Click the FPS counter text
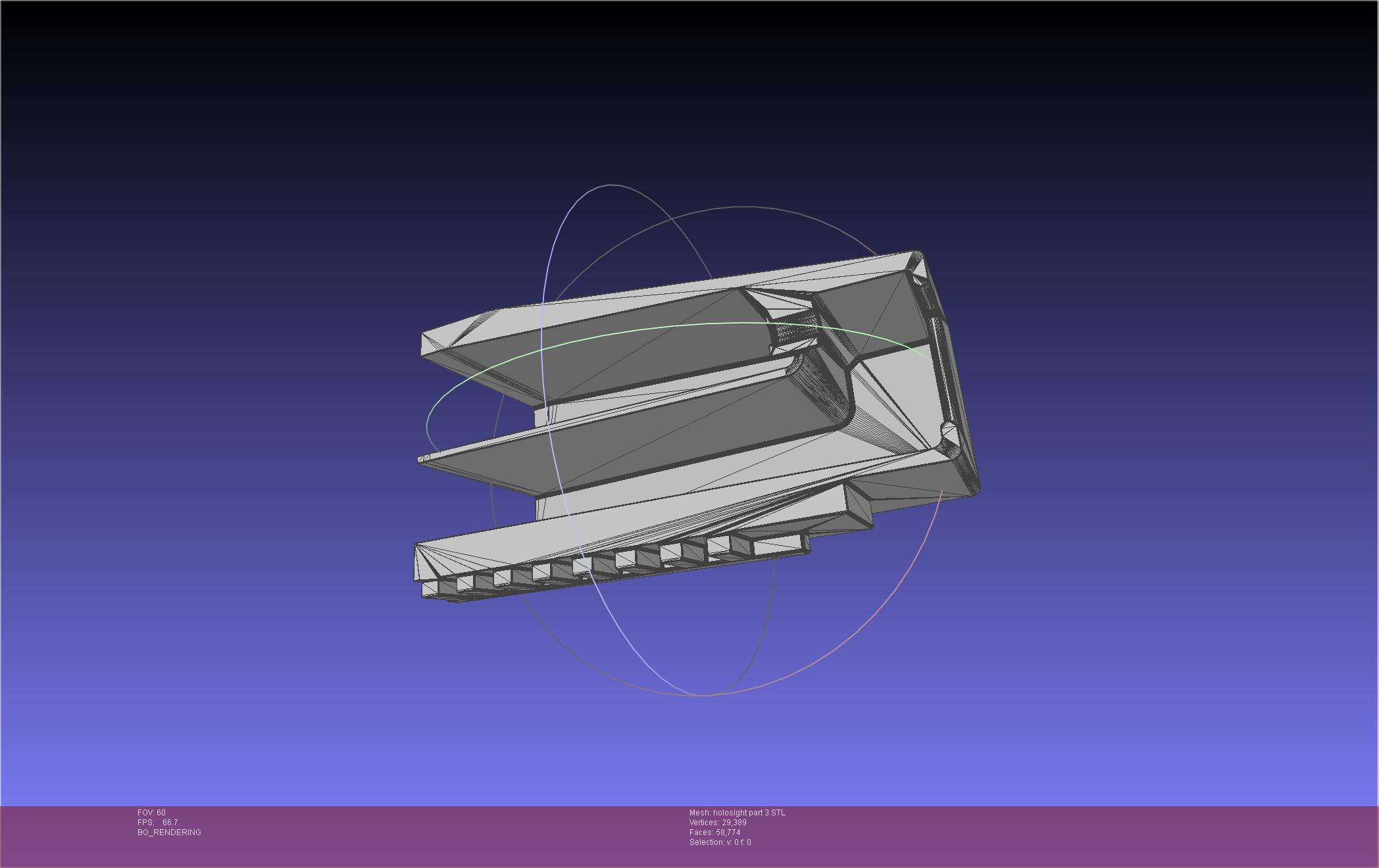The width and height of the screenshot is (1379, 868). [x=158, y=823]
